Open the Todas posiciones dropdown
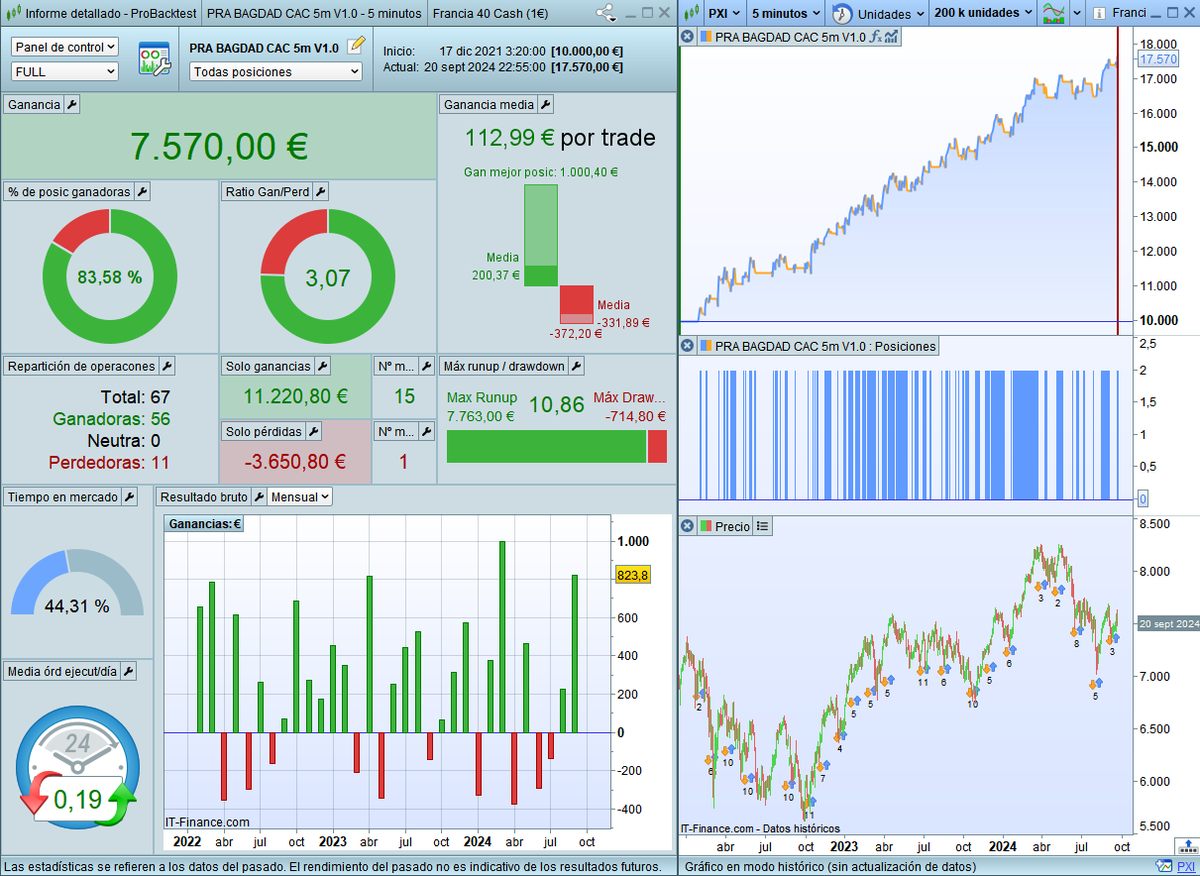The height and width of the screenshot is (876, 1200). point(275,72)
